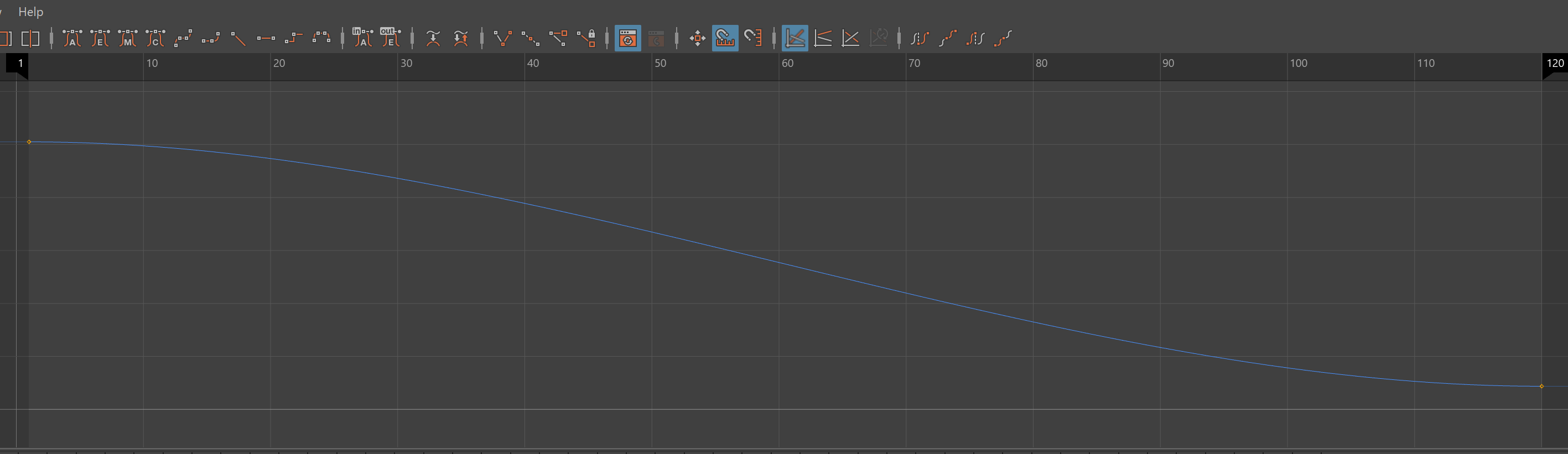Set in-tangent to Auto with in-A icon

click(363, 38)
